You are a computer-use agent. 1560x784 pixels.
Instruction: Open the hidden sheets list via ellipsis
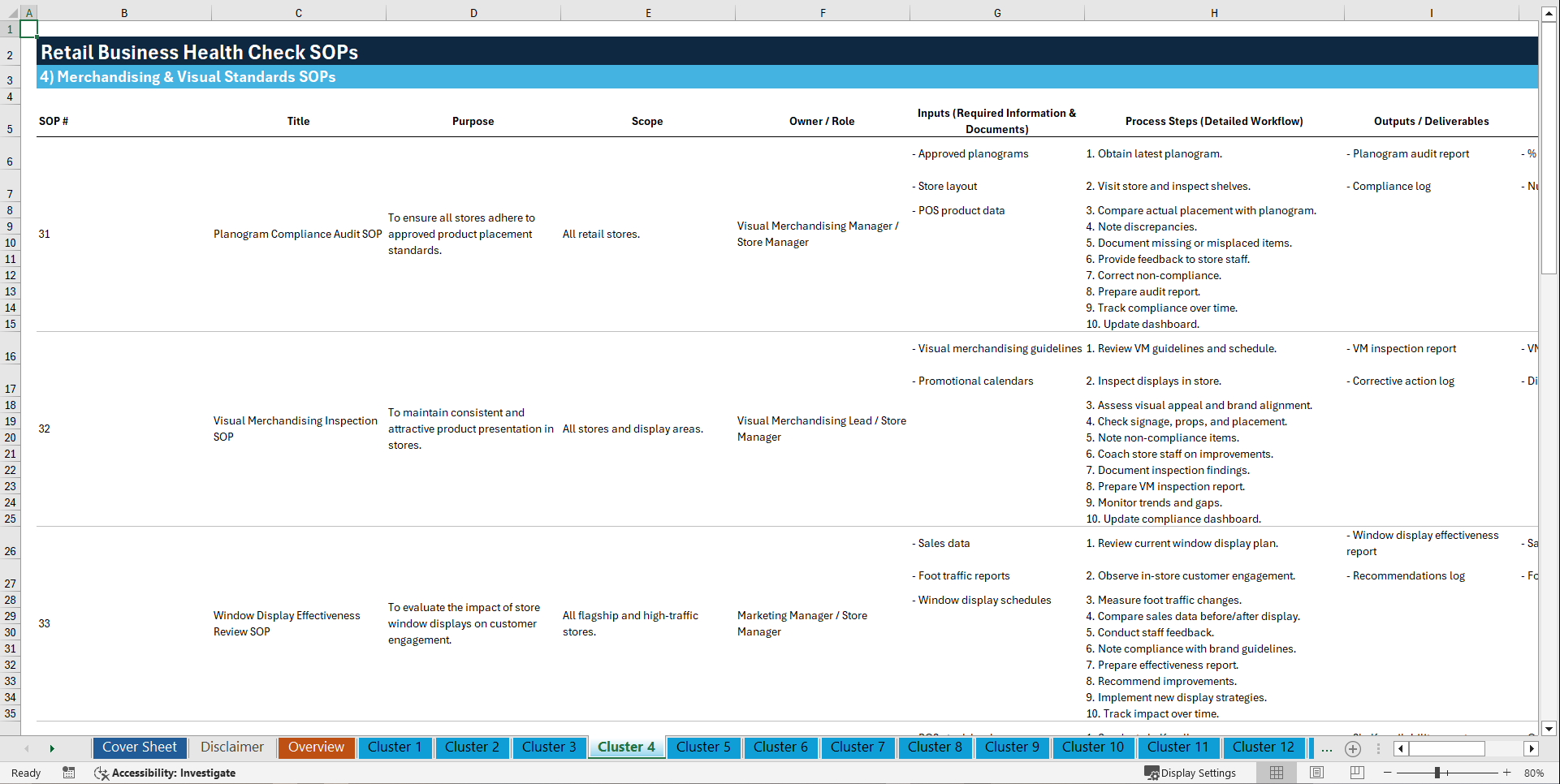point(1327,748)
